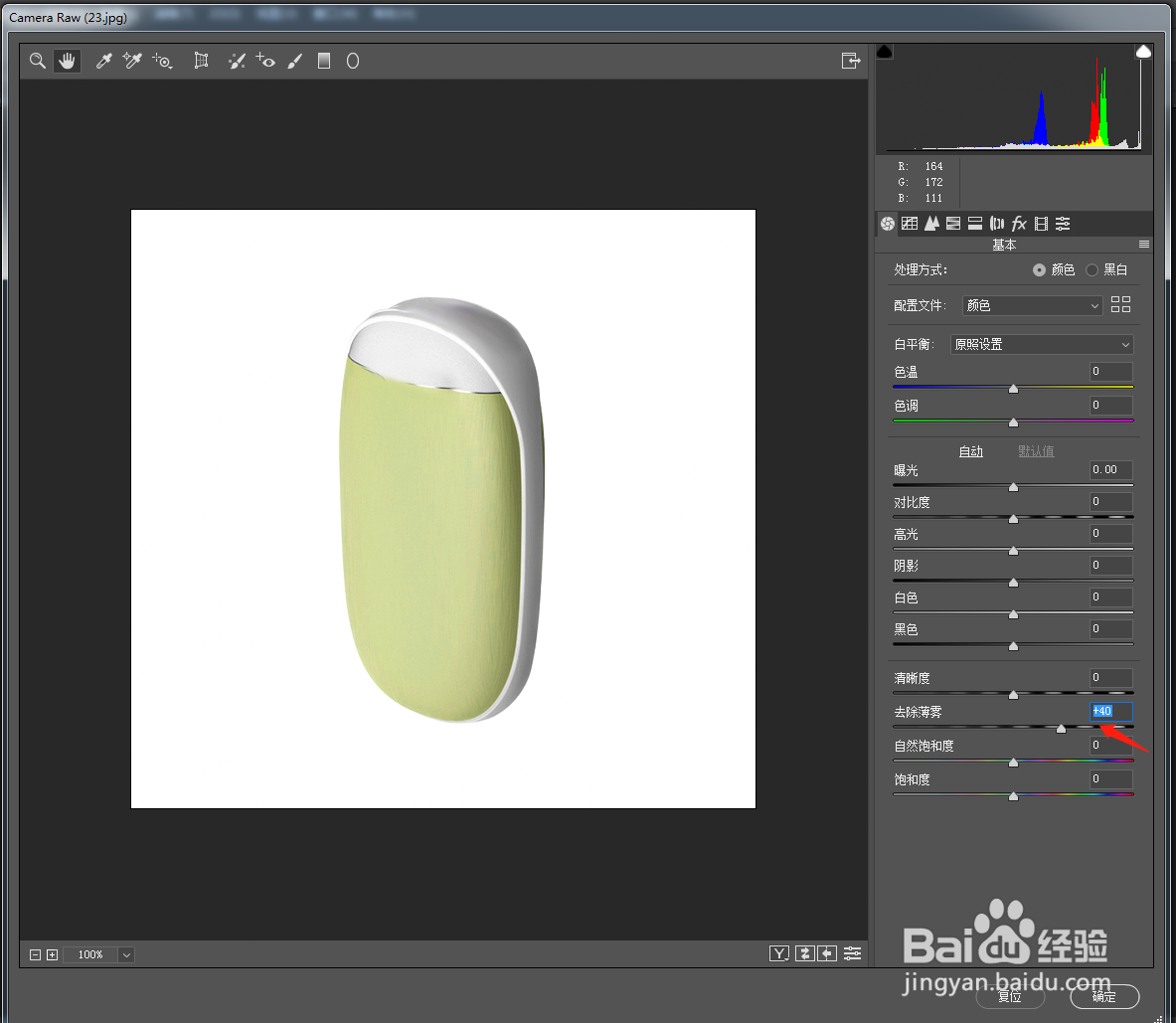Viewport: 1176px width, 1023px height.
Task: Open the Basic panel flyout menu
Action: (1144, 245)
